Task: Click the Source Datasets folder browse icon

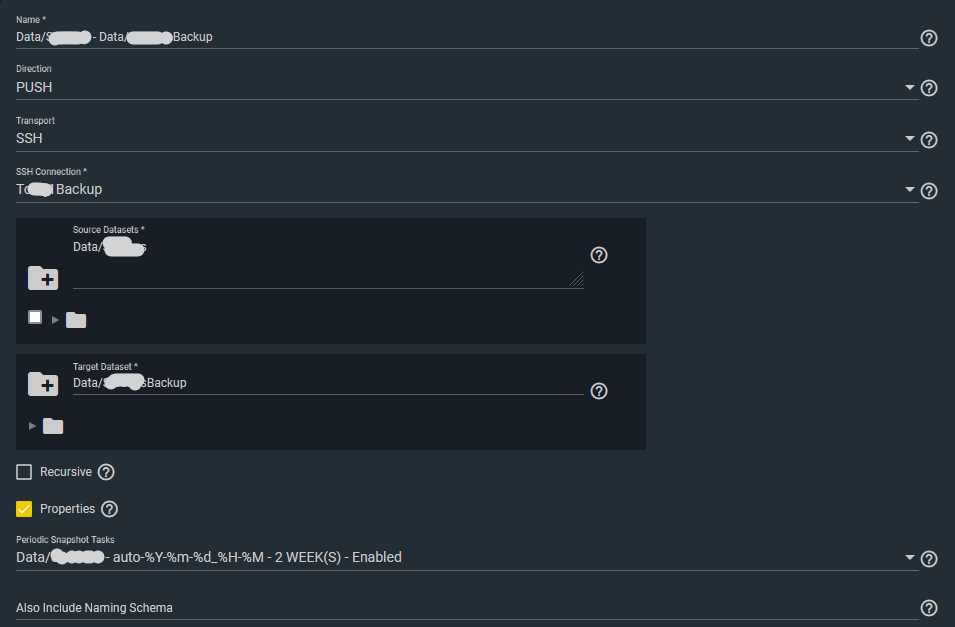Action: 43,278
